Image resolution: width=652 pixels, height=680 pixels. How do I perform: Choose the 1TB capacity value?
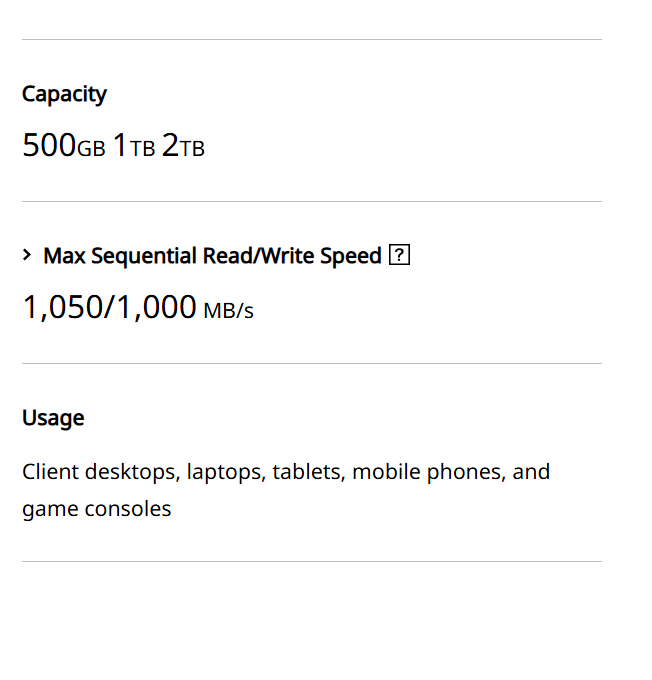[x=134, y=146]
